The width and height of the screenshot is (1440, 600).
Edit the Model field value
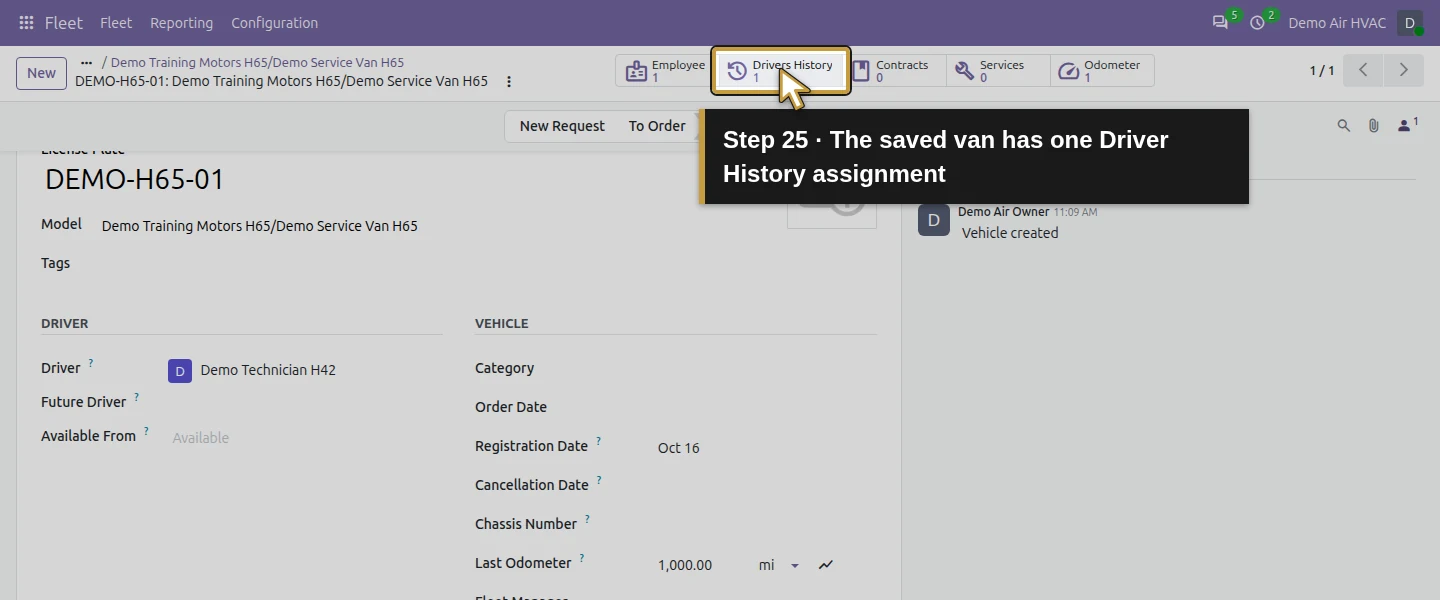click(260, 226)
